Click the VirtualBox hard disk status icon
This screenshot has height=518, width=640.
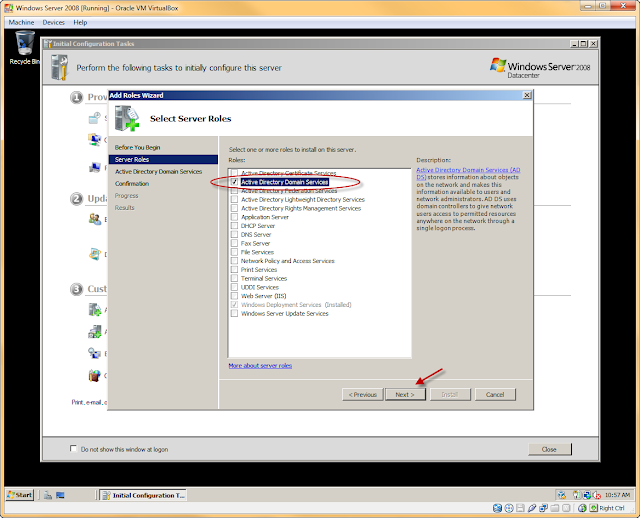pyautogui.click(x=497, y=508)
